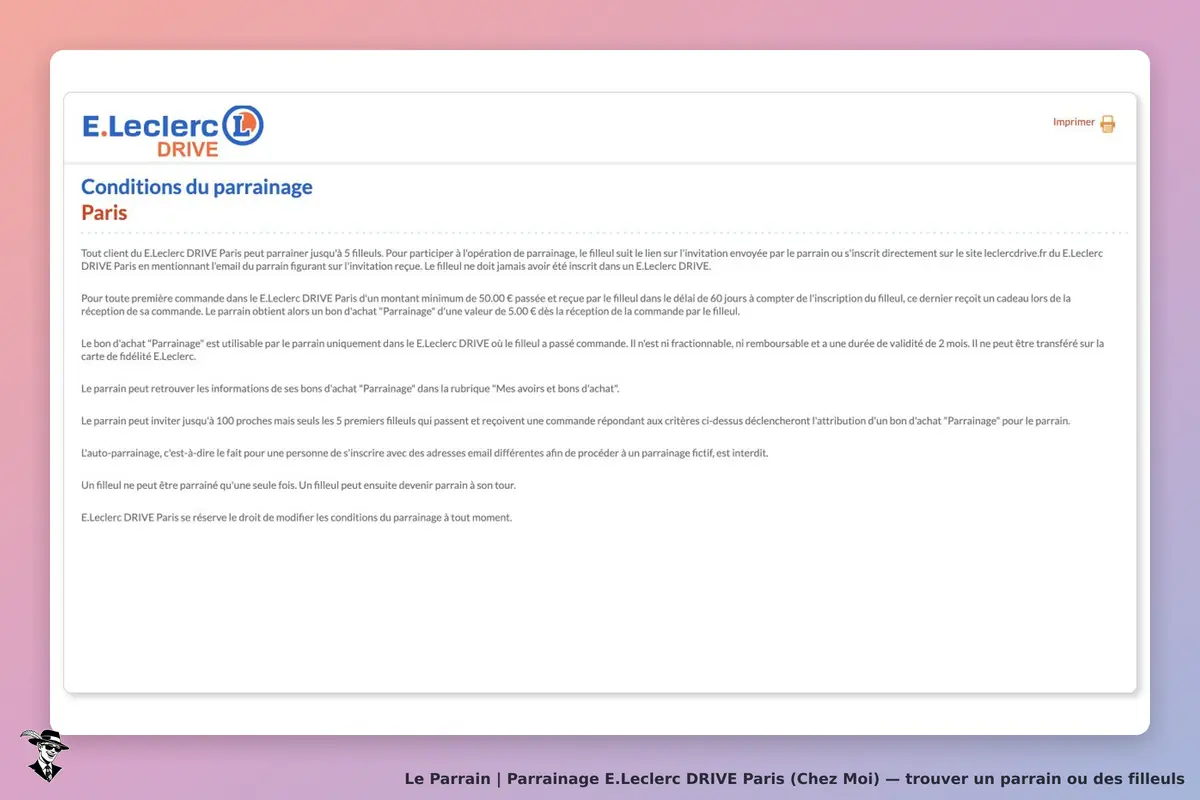Click paragraph starting "Pour toute première commande"
This screenshot has width=1200, height=800.
(x=576, y=305)
